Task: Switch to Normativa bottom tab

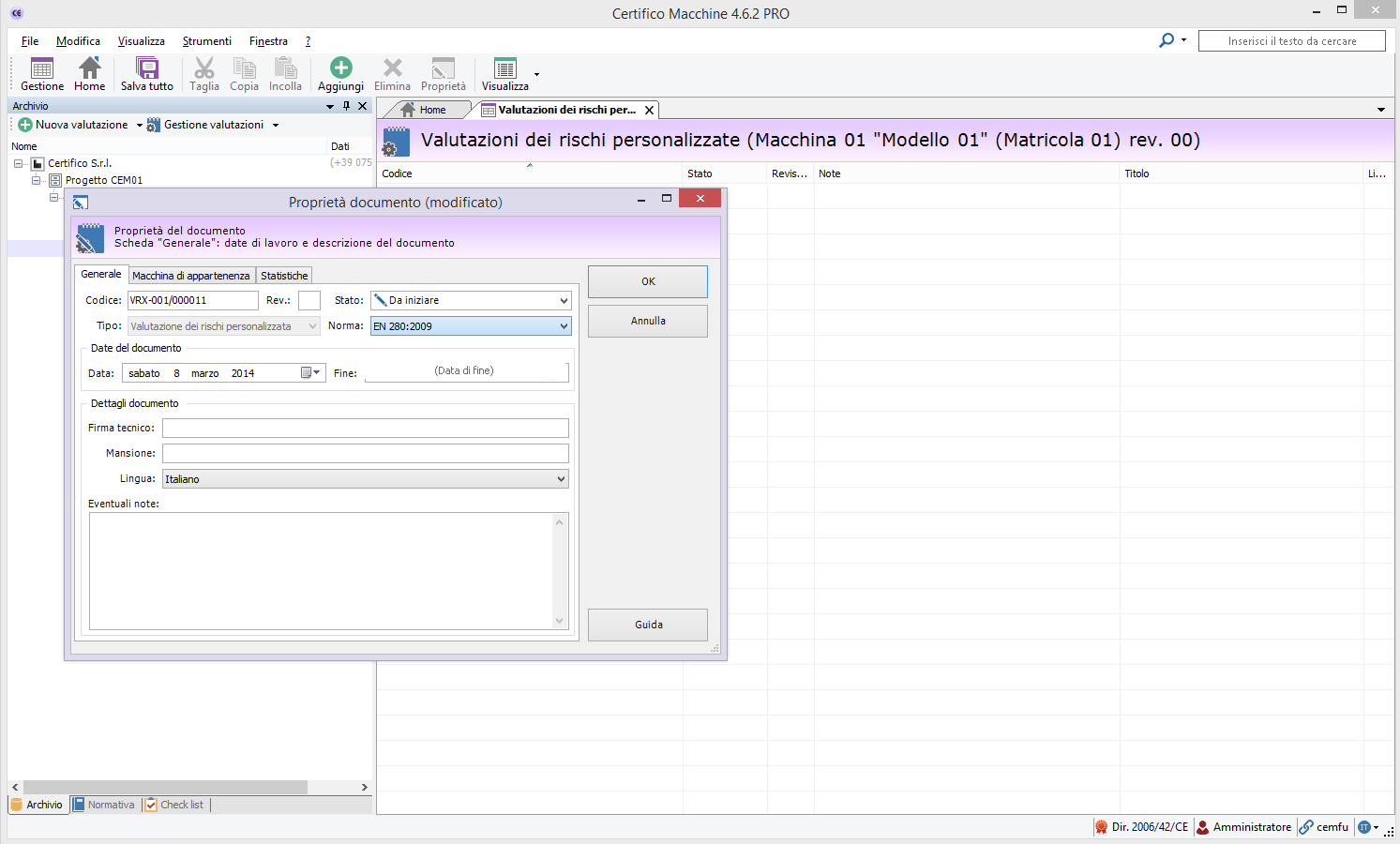Action: coord(104,805)
